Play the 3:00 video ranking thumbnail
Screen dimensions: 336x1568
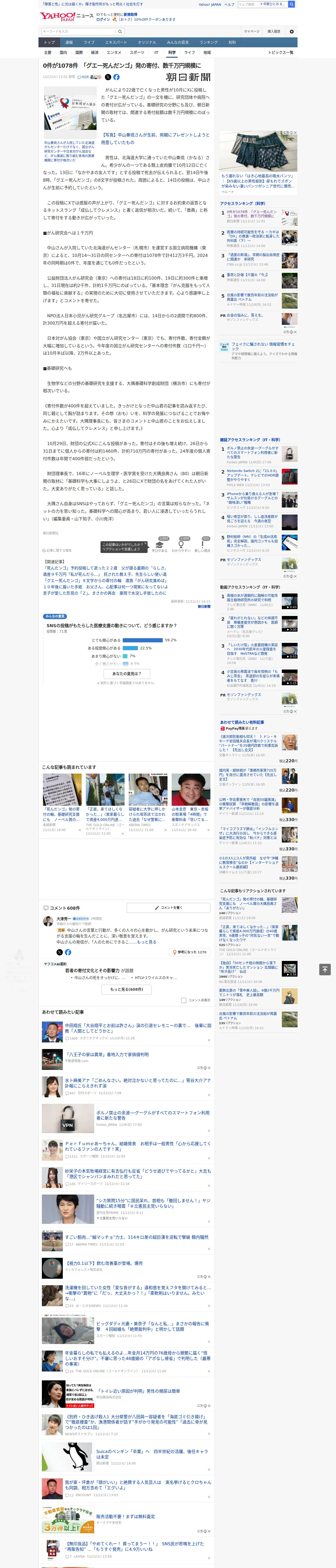pyautogui.click(x=290, y=624)
